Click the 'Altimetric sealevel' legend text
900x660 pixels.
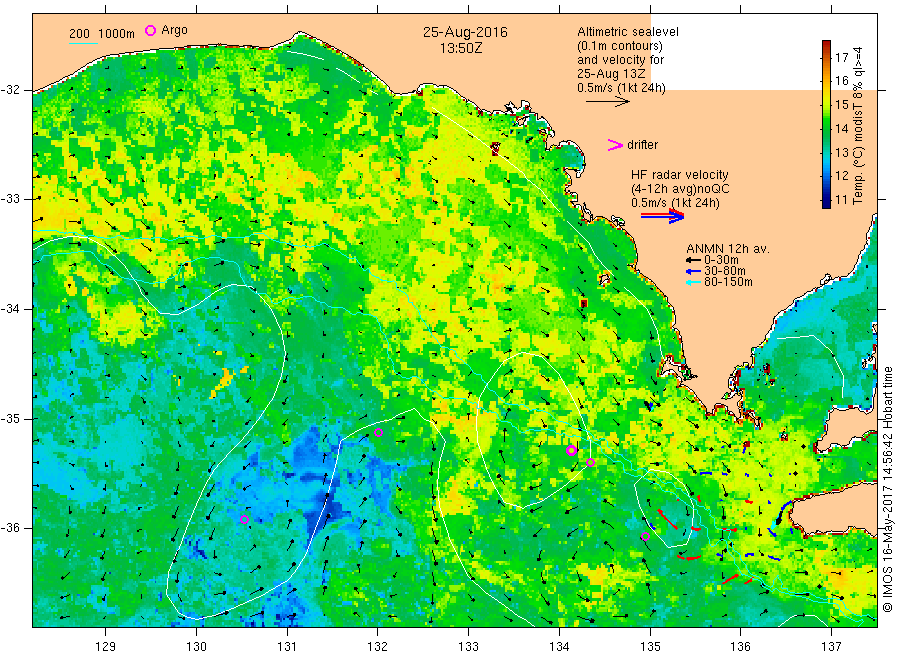pyautogui.click(x=628, y=32)
